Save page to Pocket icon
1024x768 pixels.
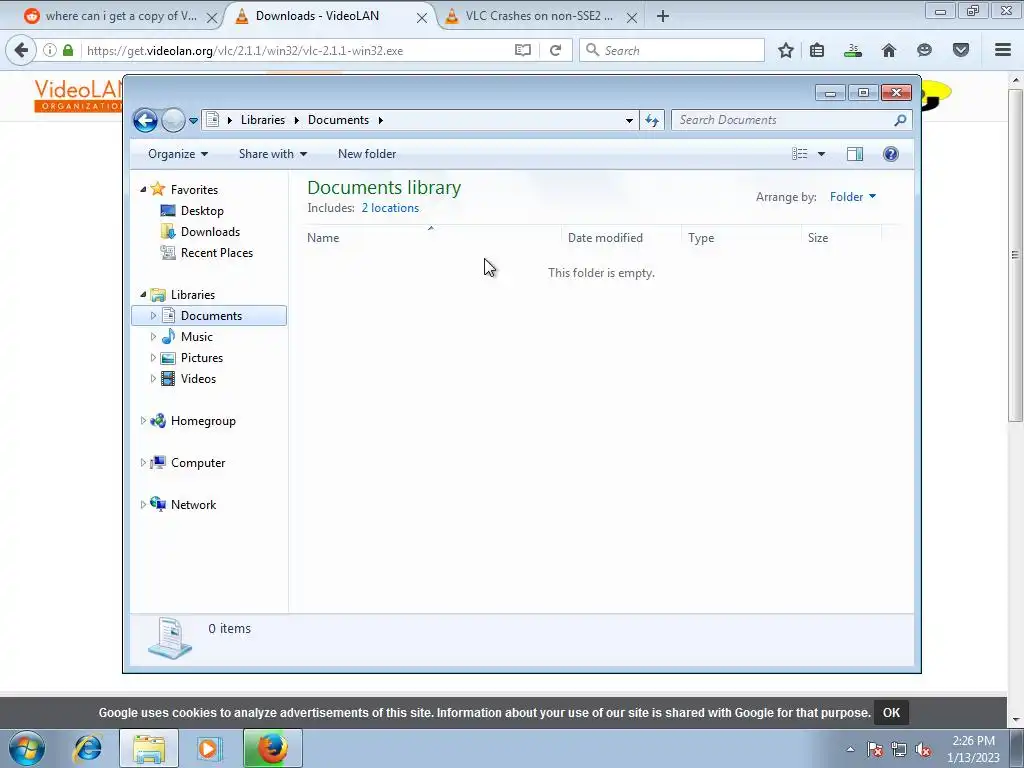click(x=961, y=50)
